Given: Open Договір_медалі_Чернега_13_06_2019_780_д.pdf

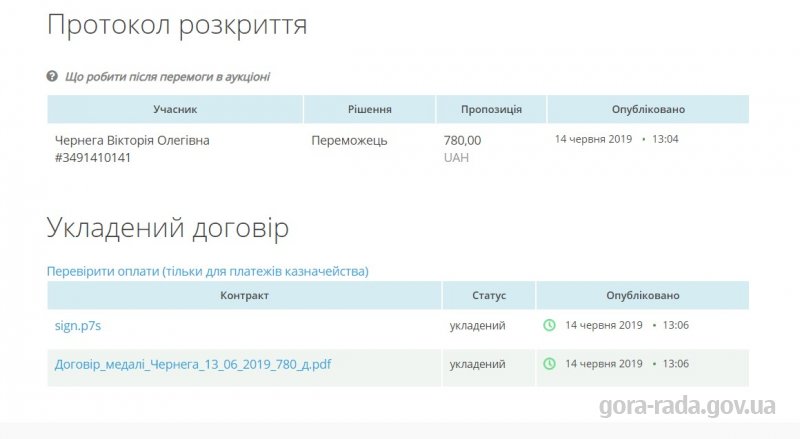Looking at the screenshot, I should 193,364.
